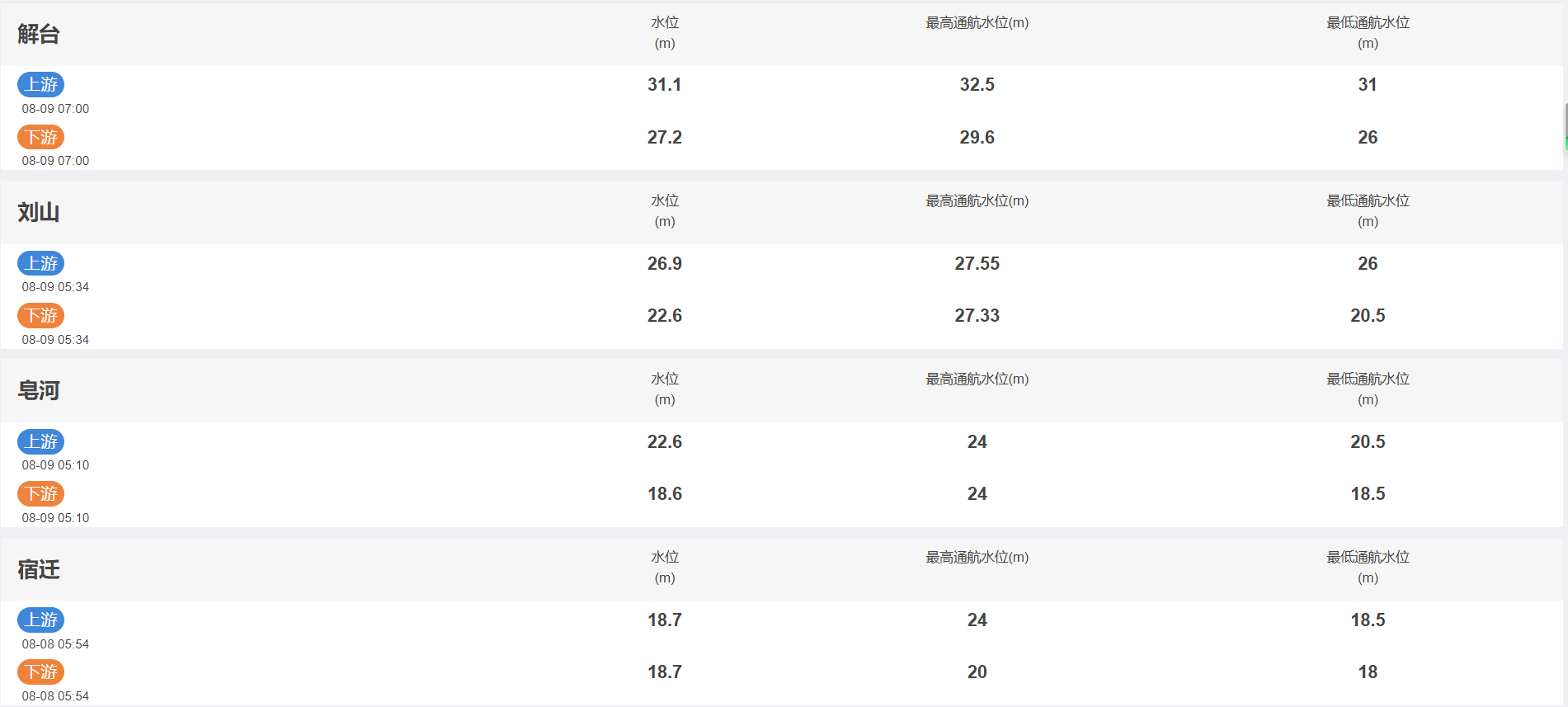
Task: Click the 08-09 05:10 upstream timestamp of 皂河
Action: [55, 465]
